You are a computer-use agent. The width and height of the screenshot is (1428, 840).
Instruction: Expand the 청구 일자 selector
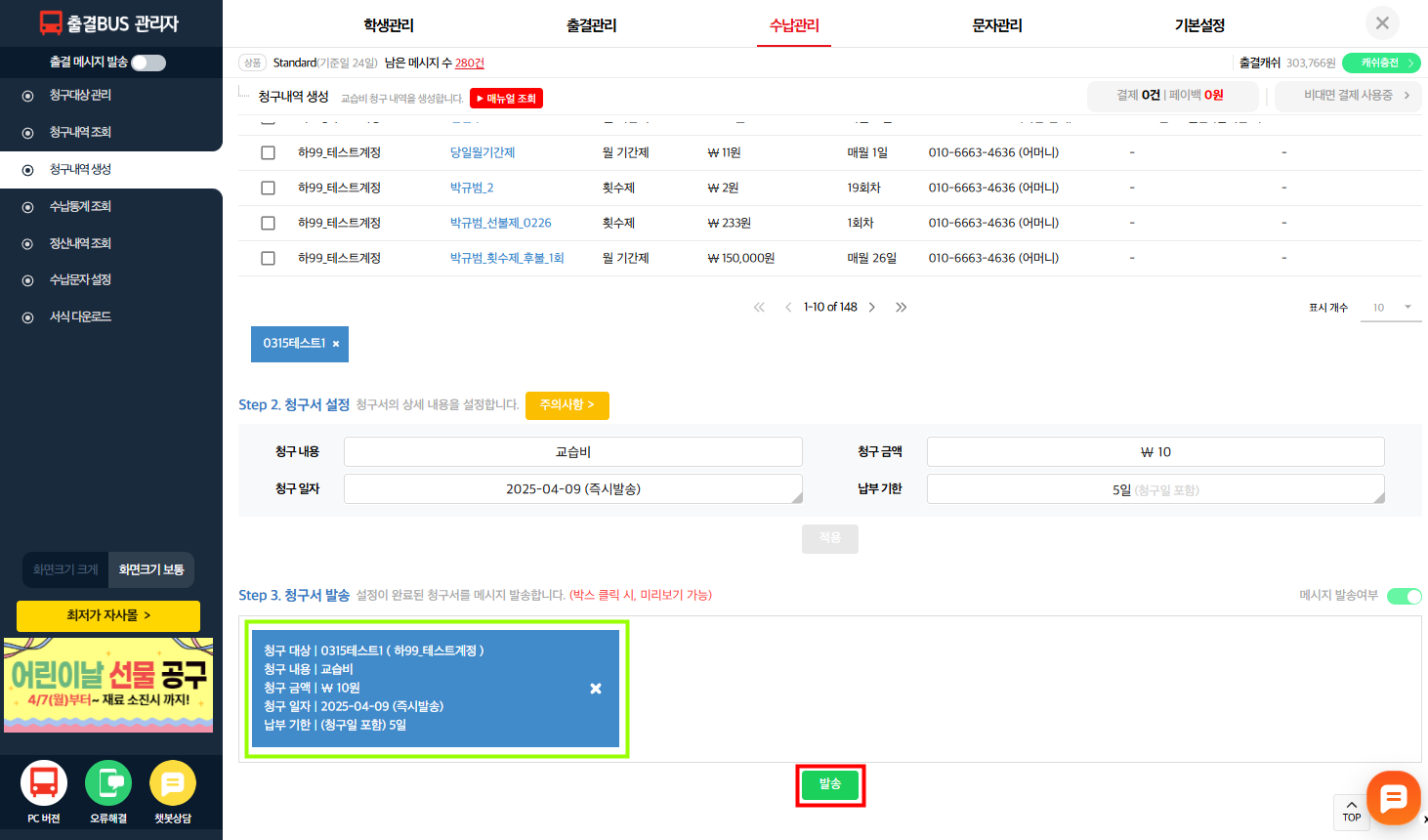click(x=572, y=488)
